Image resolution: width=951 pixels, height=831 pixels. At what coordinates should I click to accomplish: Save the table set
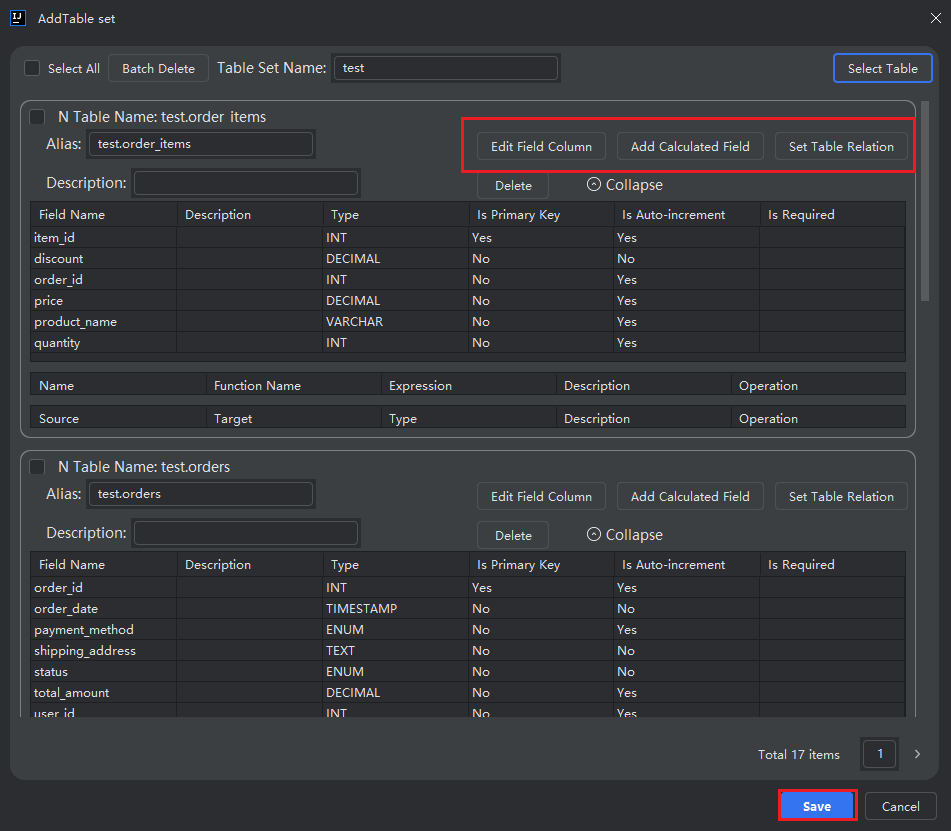[x=816, y=806]
